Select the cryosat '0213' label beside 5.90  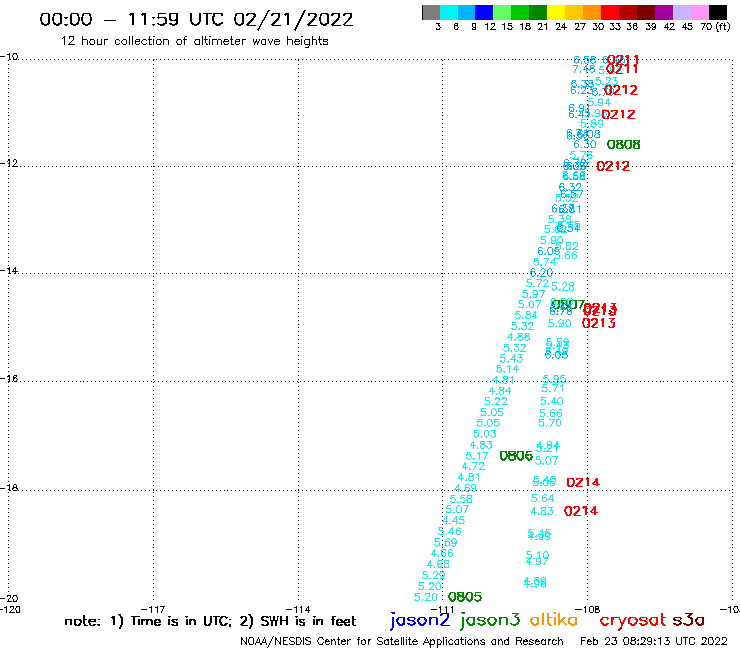pyautogui.click(x=598, y=323)
